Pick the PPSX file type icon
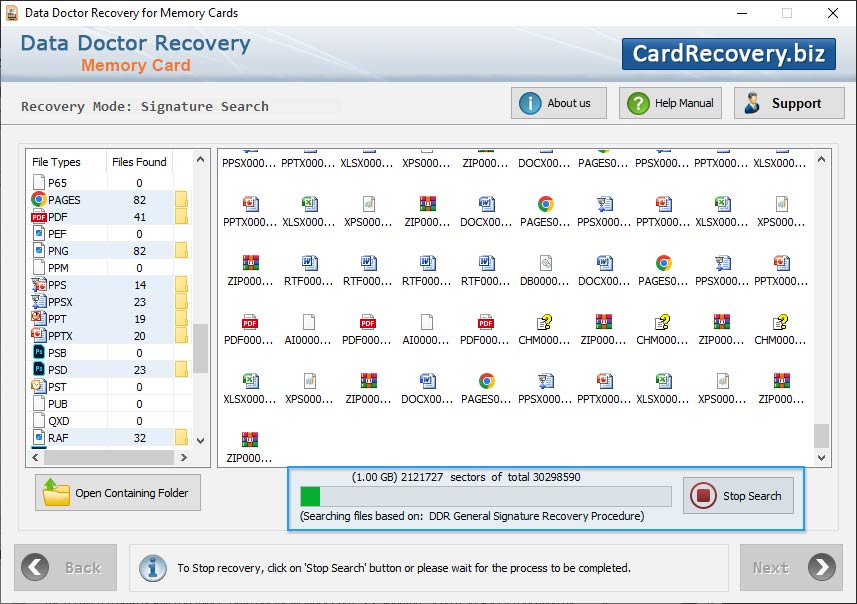This screenshot has width=857, height=604. click(x=39, y=302)
